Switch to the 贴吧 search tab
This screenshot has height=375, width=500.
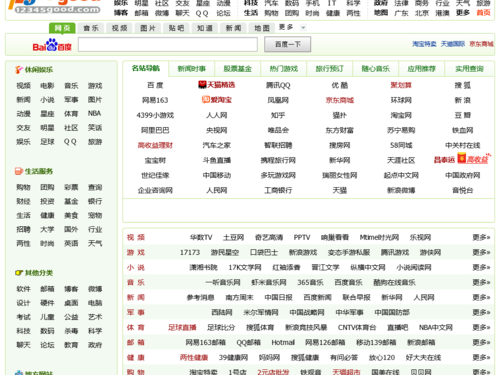click(176, 28)
